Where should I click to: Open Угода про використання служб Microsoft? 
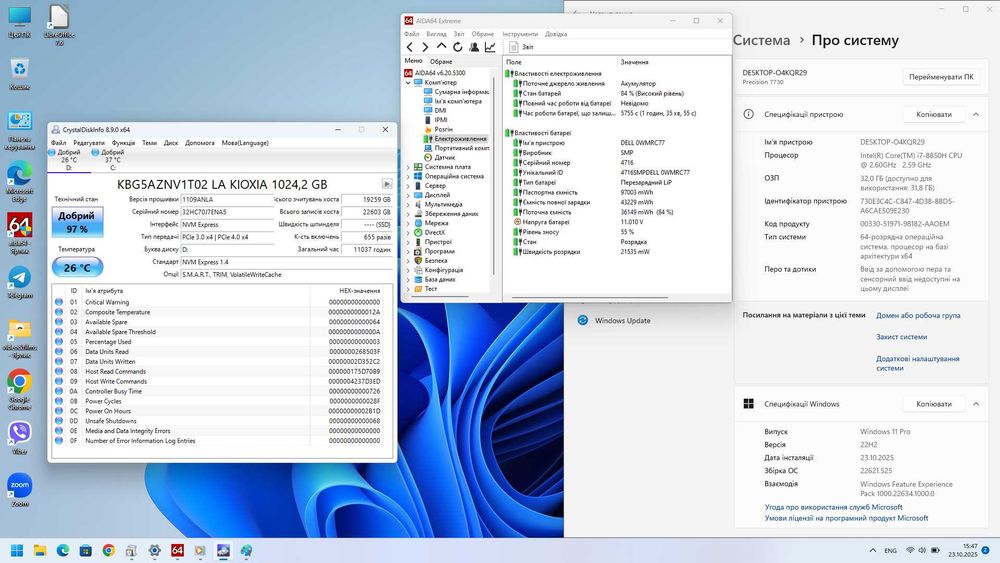pyautogui.click(x=833, y=507)
